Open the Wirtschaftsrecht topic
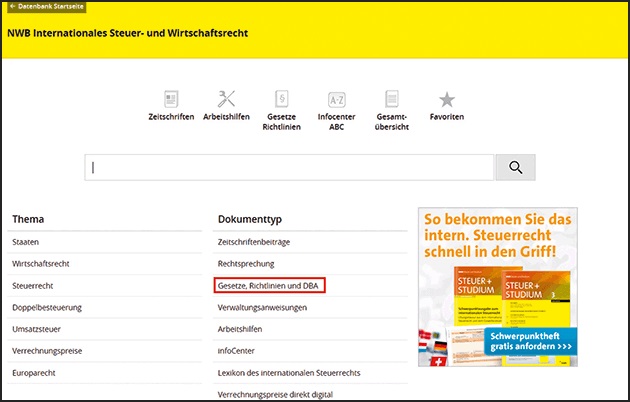The width and height of the screenshot is (630, 402). click(40, 264)
